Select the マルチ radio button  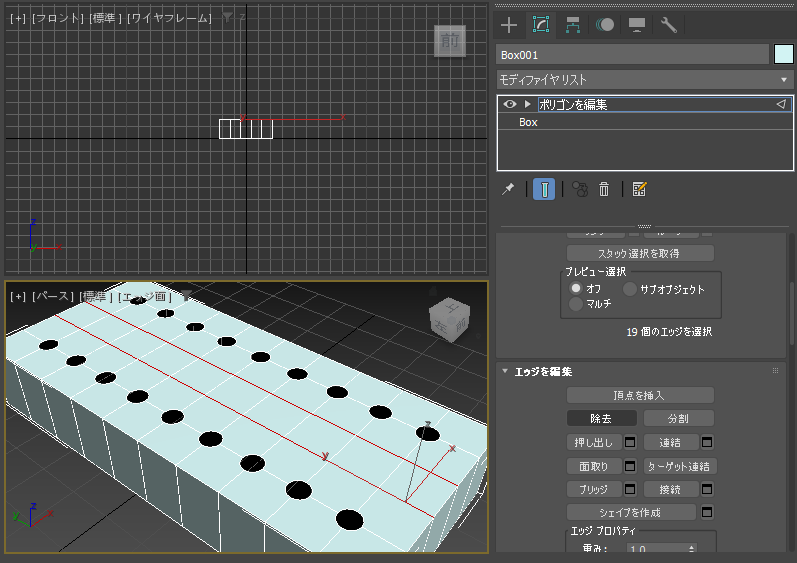coord(575,304)
